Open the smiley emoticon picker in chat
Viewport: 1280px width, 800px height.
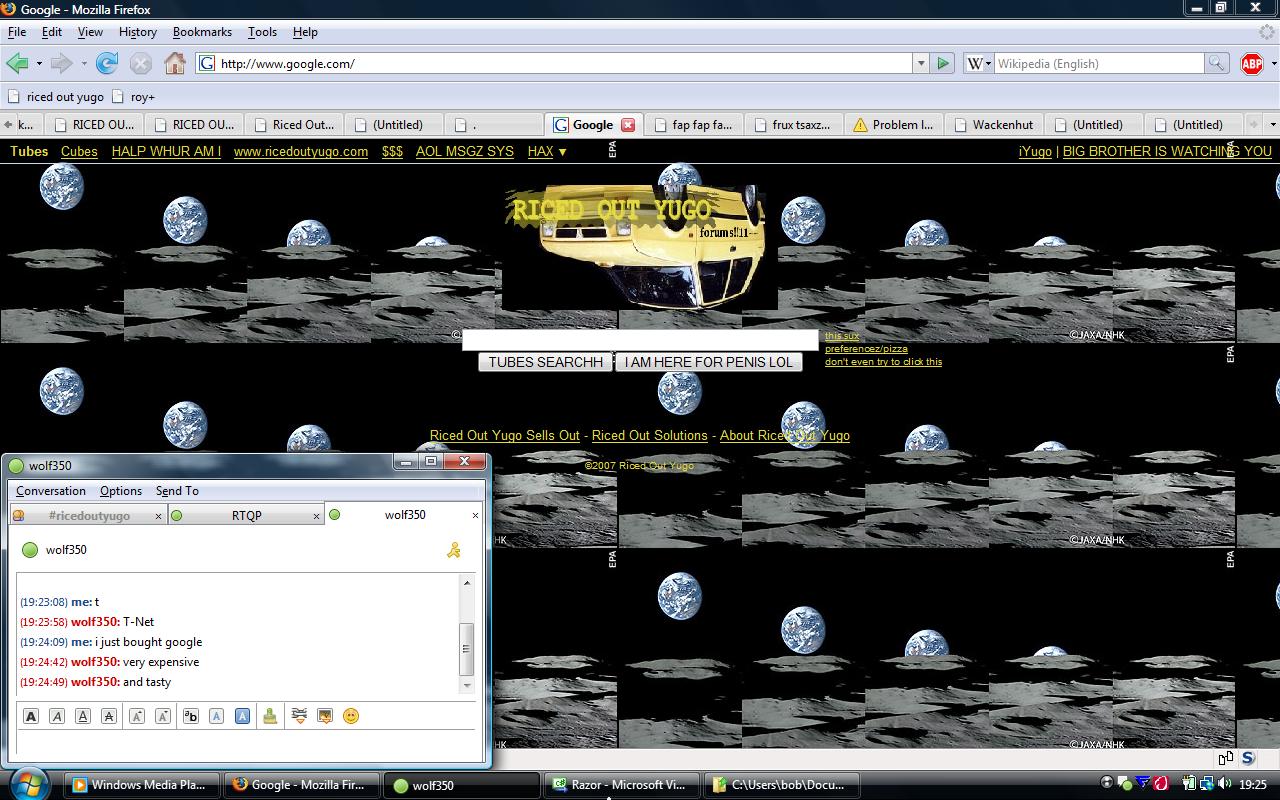pos(351,716)
